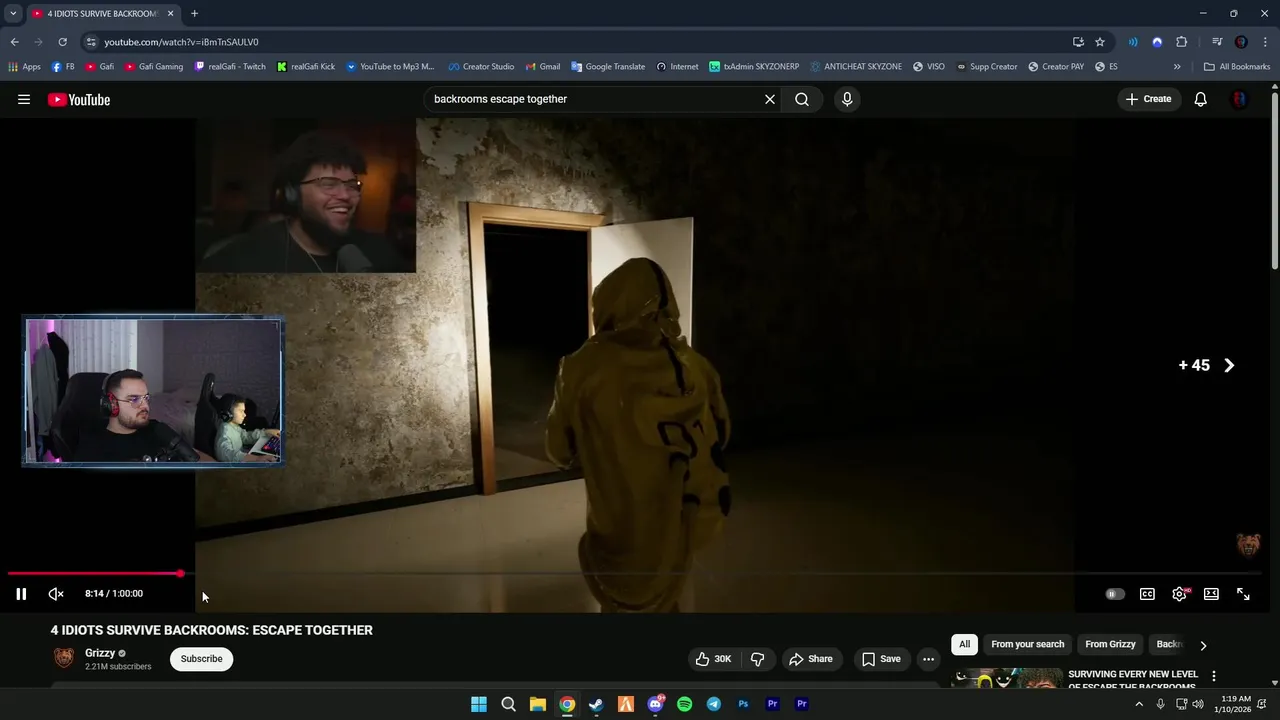Open the YouTube account avatar menu

[1239, 99]
